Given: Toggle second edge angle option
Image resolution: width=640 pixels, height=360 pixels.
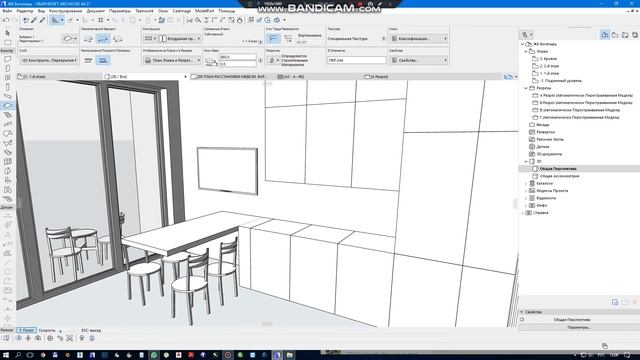Looking at the screenshot, I should pyautogui.click(x=288, y=39).
